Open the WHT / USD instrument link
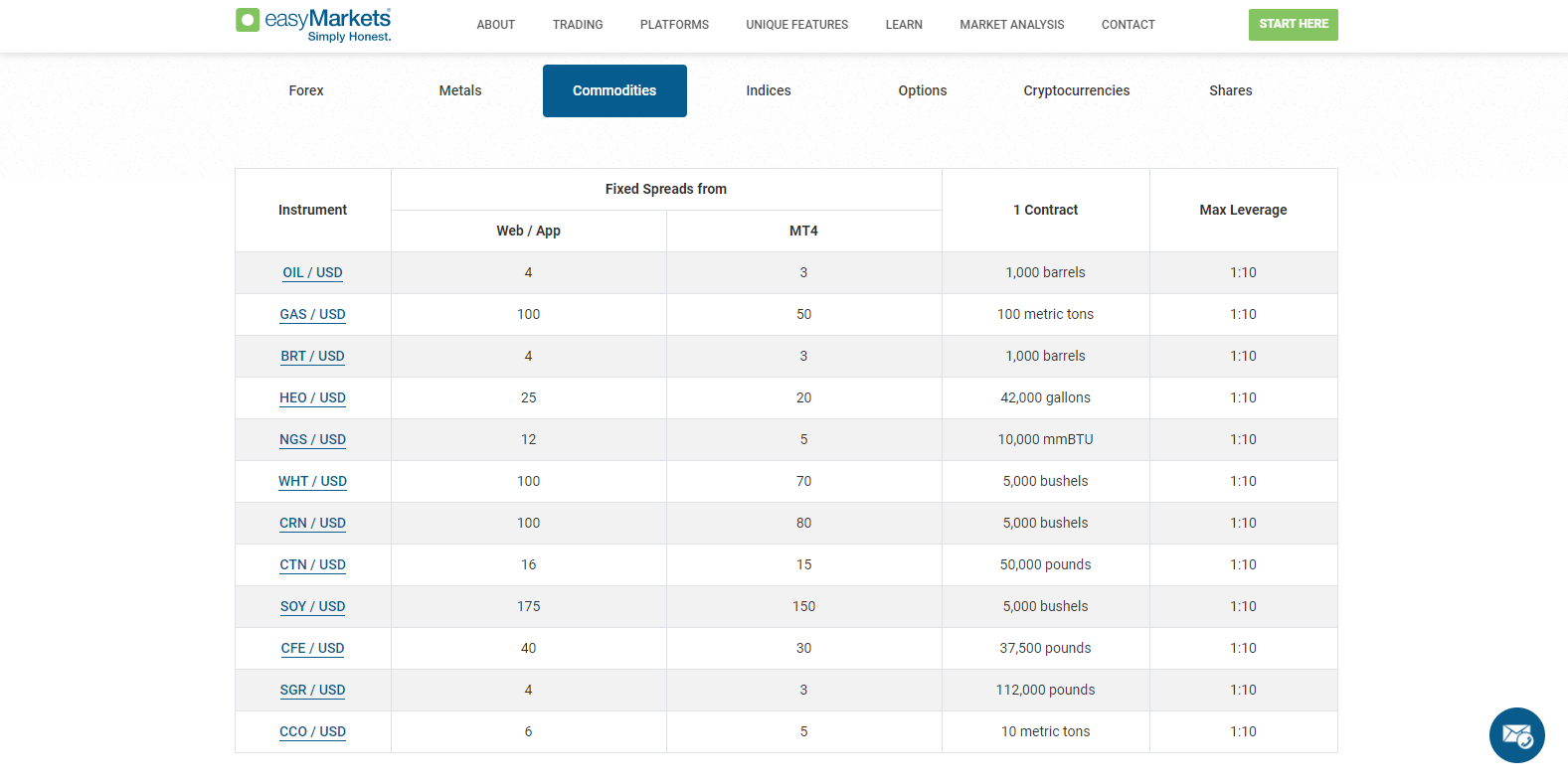This screenshot has height=784, width=1568. pyautogui.click(x=312, y=481)
